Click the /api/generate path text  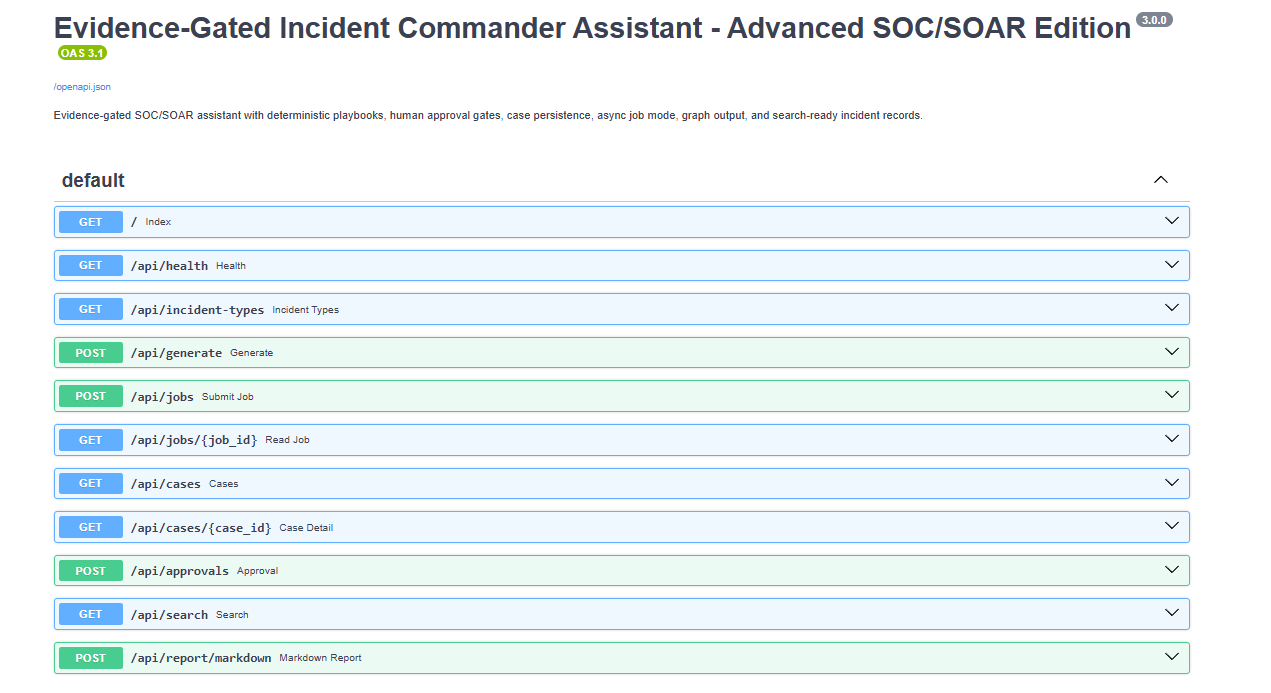coord(176,353)
